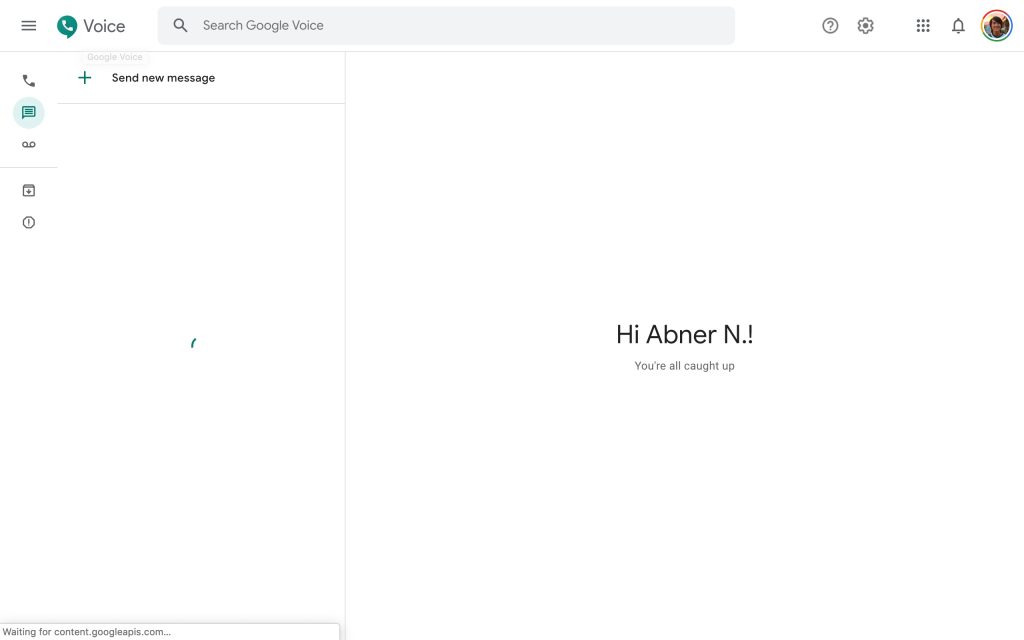Click the search magnifier icon

coord(180,26)
